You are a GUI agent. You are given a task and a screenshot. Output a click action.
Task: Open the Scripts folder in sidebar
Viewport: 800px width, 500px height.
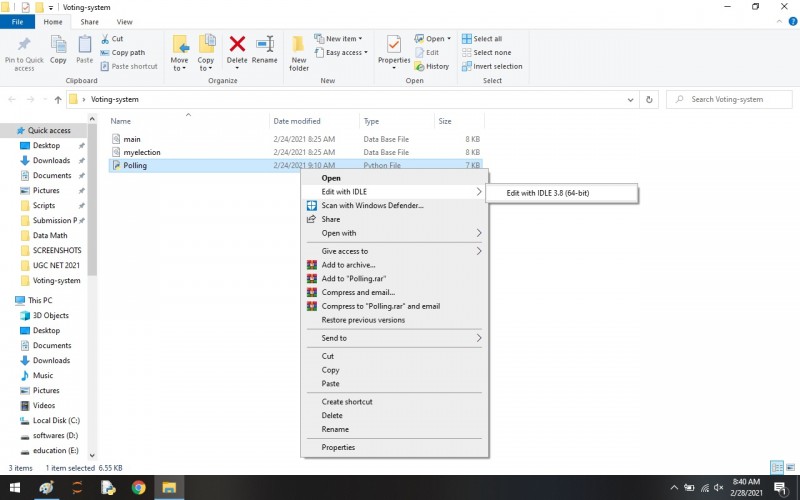(44, 205)
